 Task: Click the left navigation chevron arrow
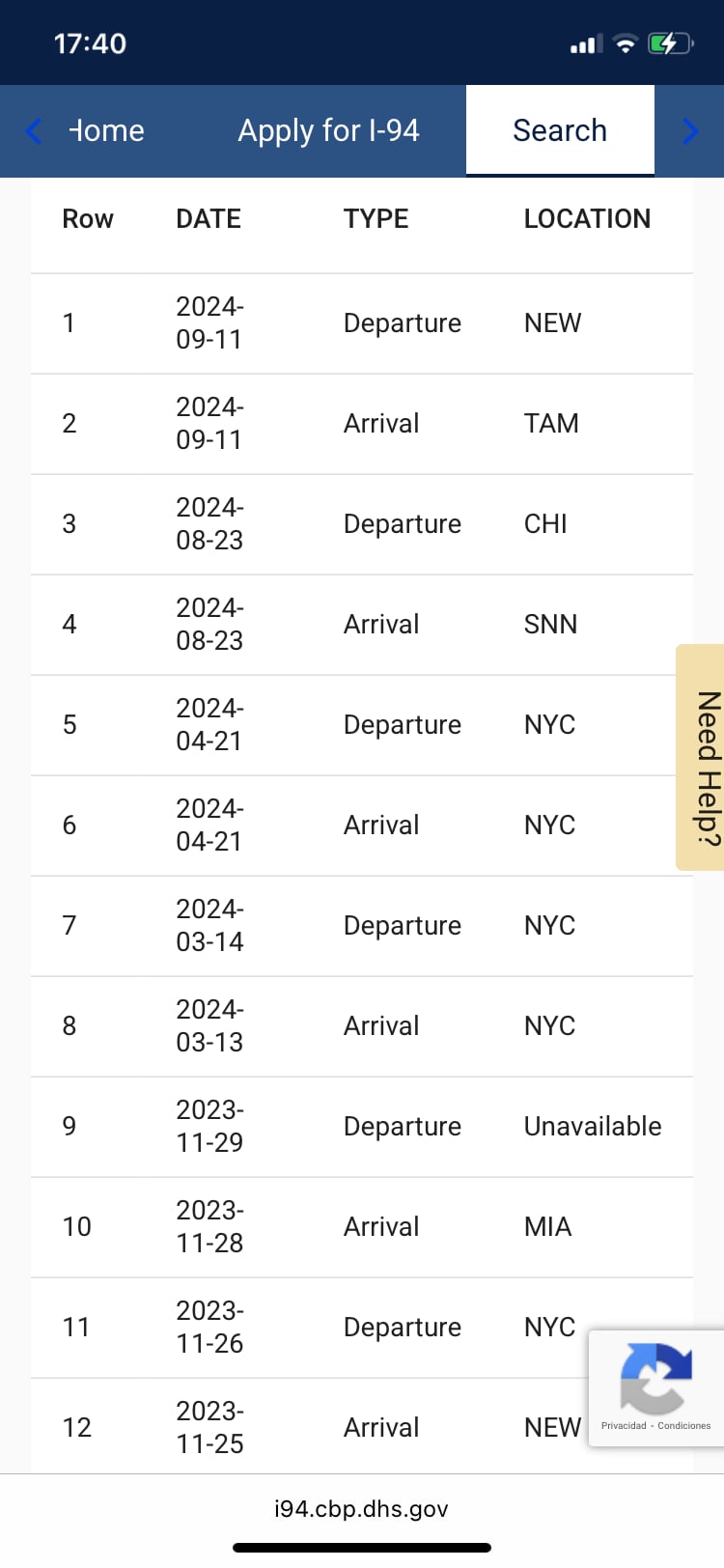tap(33, 130)
